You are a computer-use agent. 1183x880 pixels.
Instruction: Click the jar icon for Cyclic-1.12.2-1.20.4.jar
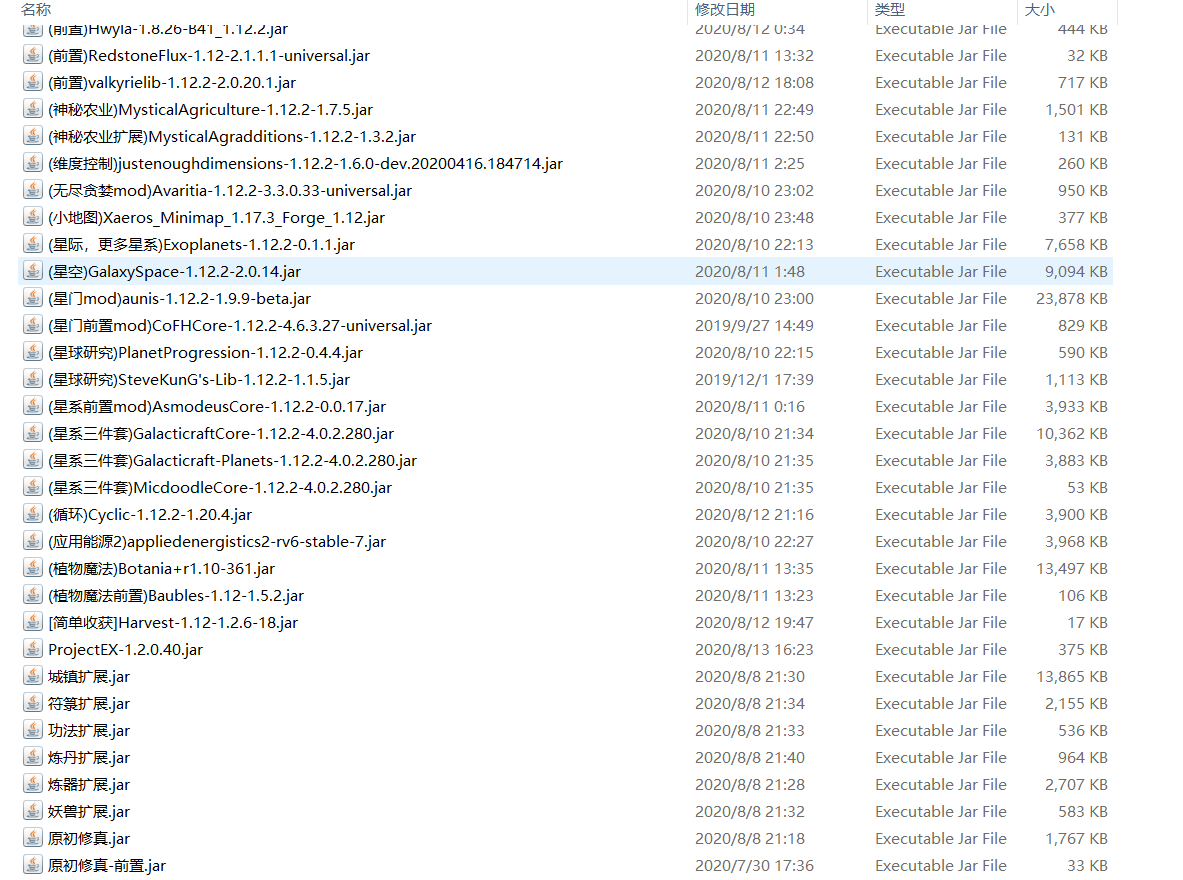(33, 514)
